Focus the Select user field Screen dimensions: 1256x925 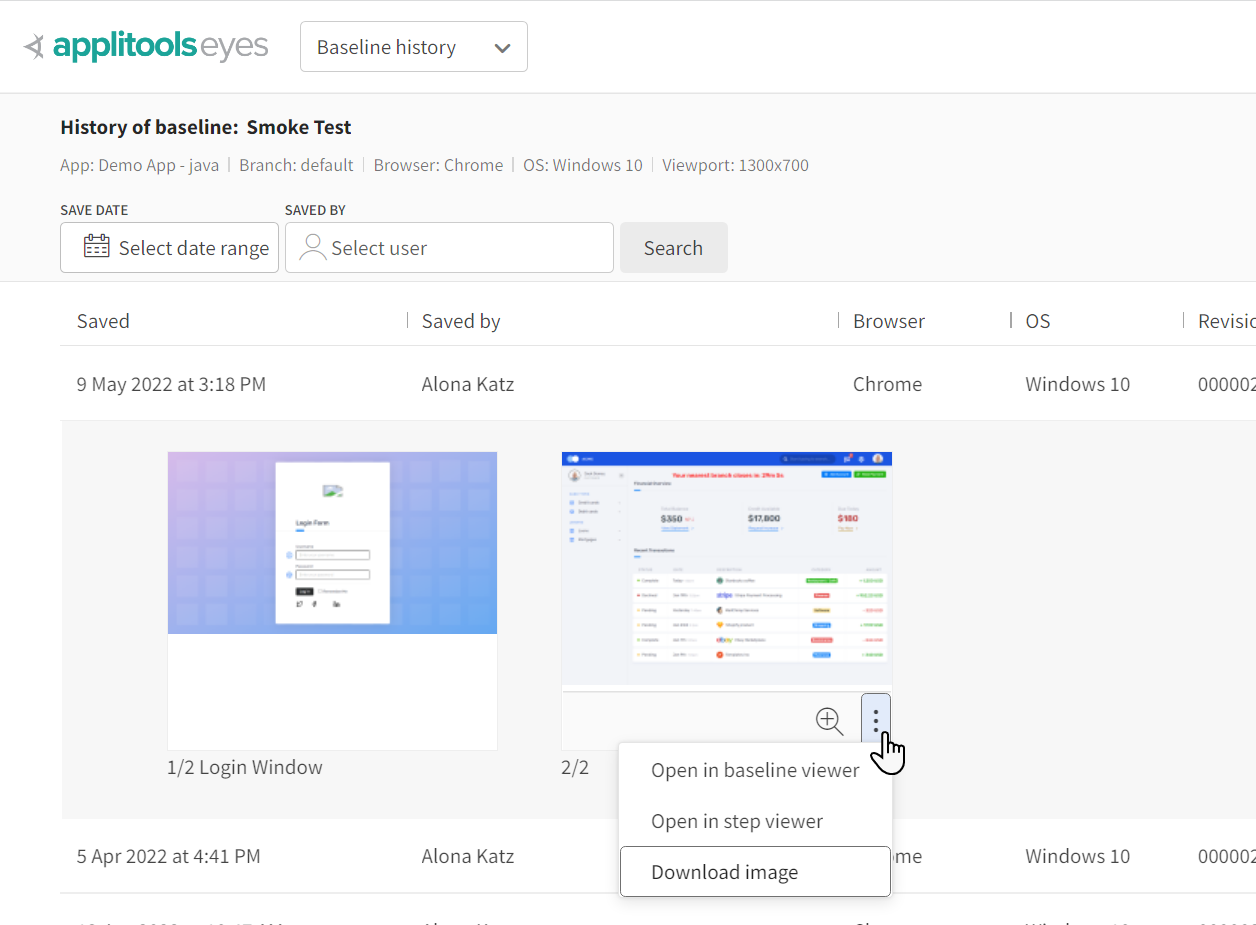point(460,248)
